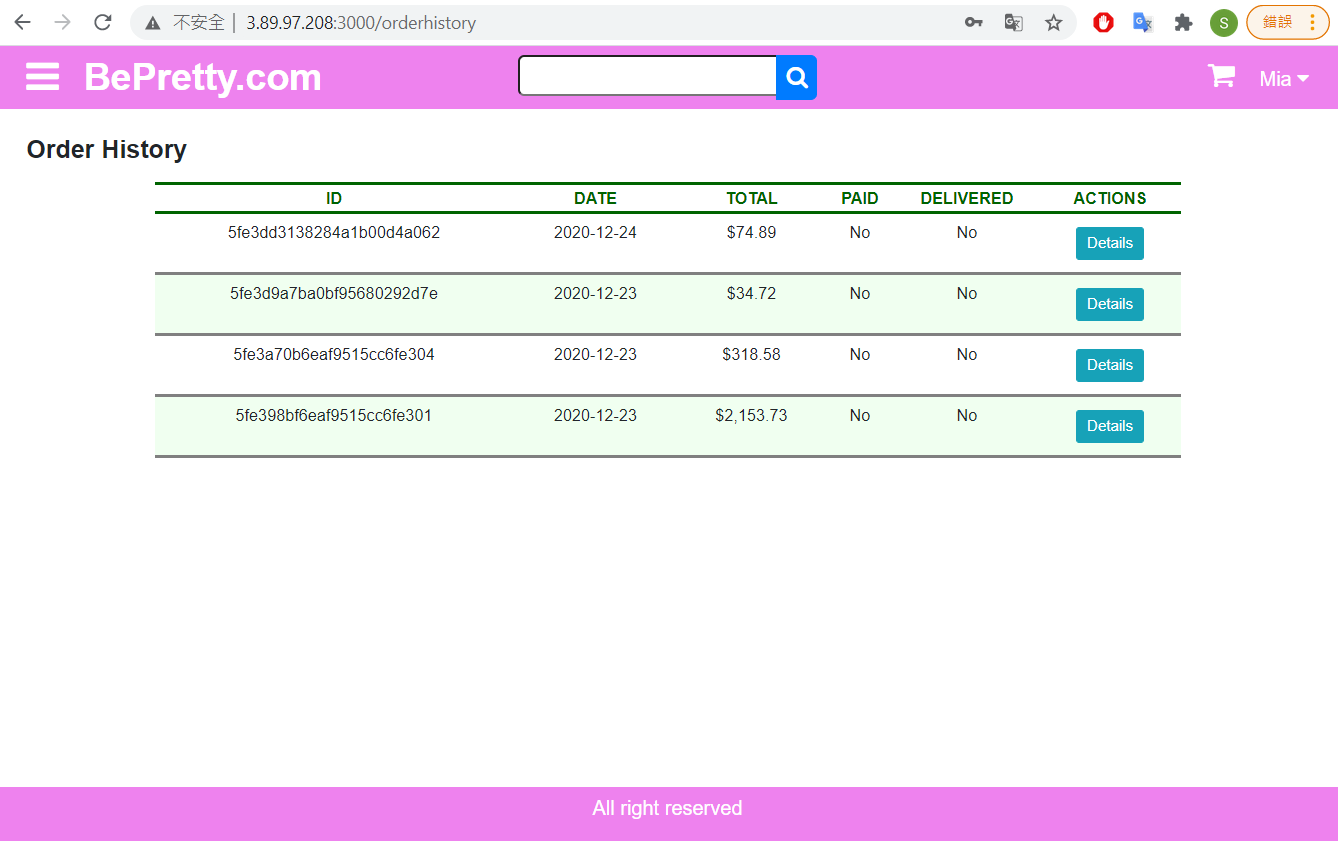This screenshot has height=841, width=1338.
Task: Open the hamburger sidebar menu
Action: pos(42,76)
